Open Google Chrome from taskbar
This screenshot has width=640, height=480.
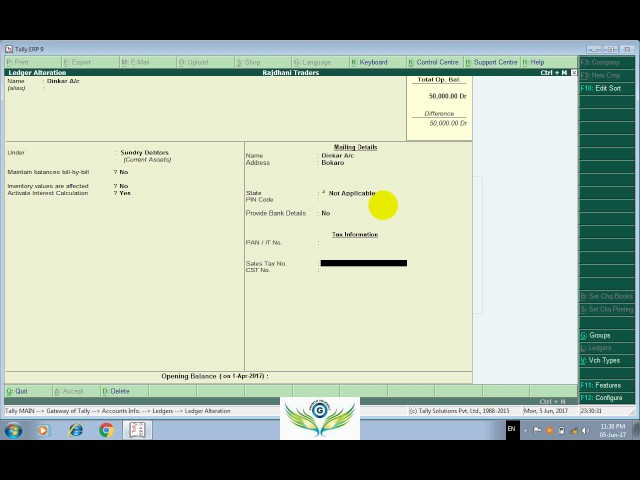pyautogui.click(x=107, y=430)
